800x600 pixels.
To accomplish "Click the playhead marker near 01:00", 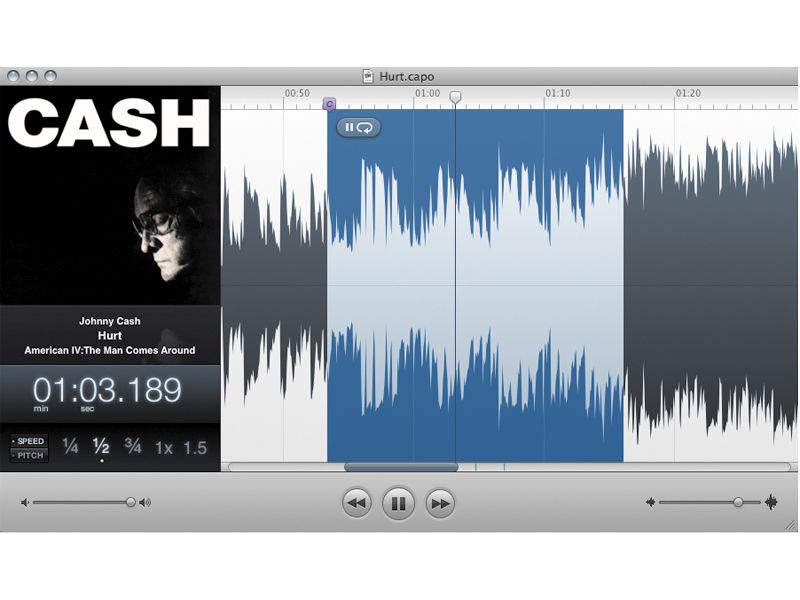I will point(456,95).
